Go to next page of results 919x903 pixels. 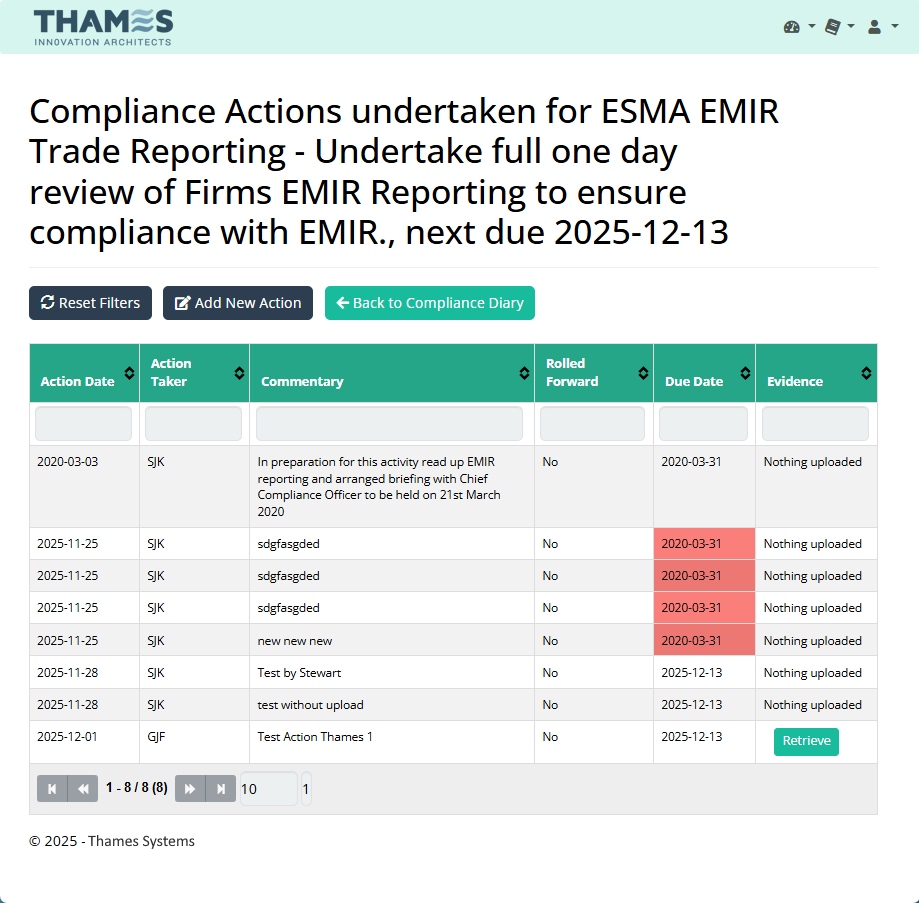click(x=190, y=789)
